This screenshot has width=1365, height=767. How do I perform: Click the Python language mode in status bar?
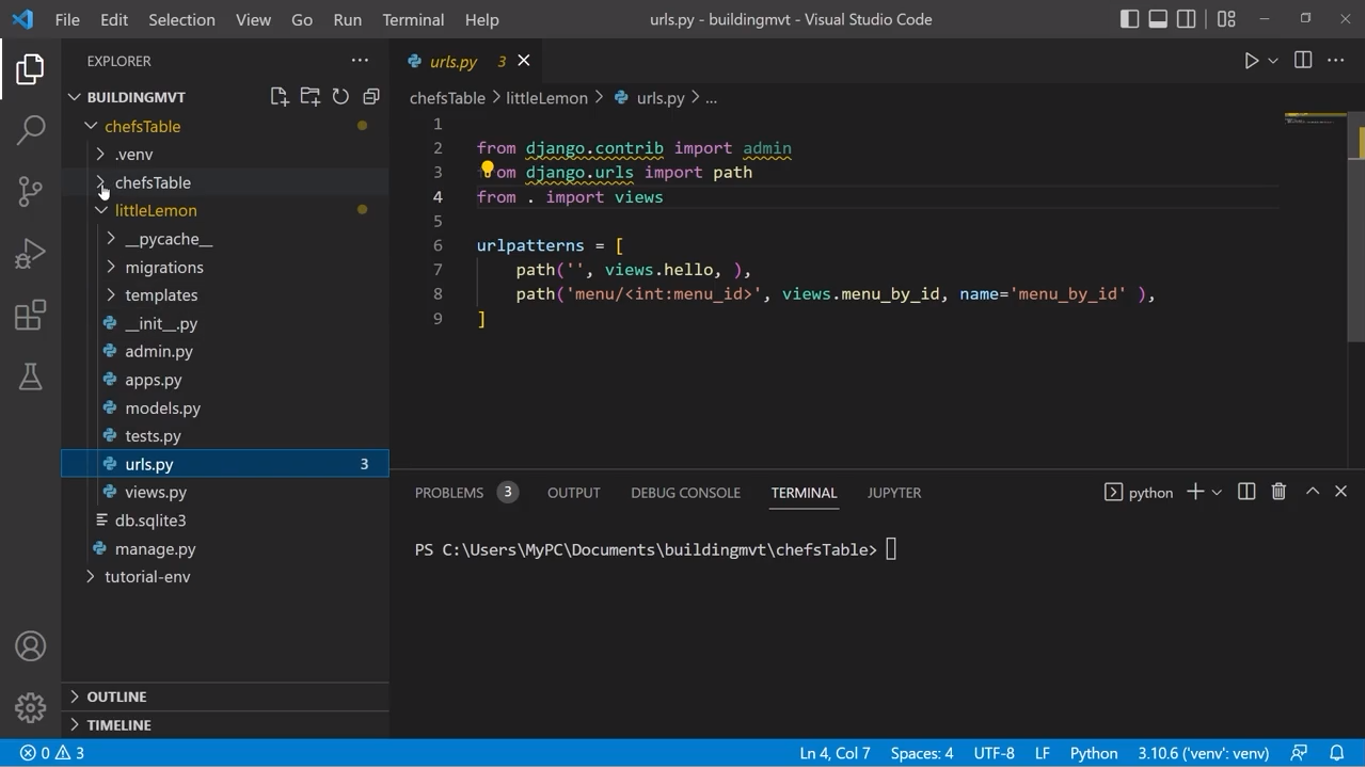[1093, 753]
